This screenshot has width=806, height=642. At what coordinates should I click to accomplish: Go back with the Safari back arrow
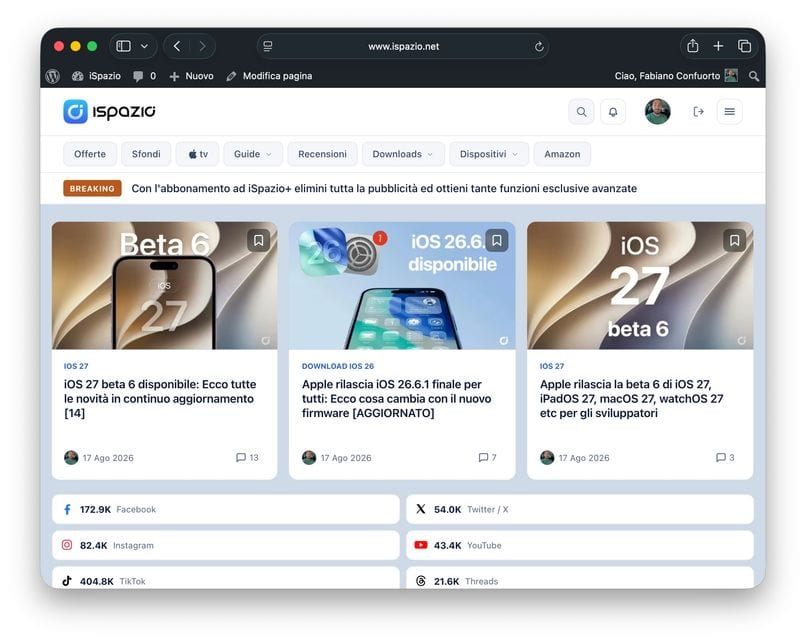(x=177, y=46)
